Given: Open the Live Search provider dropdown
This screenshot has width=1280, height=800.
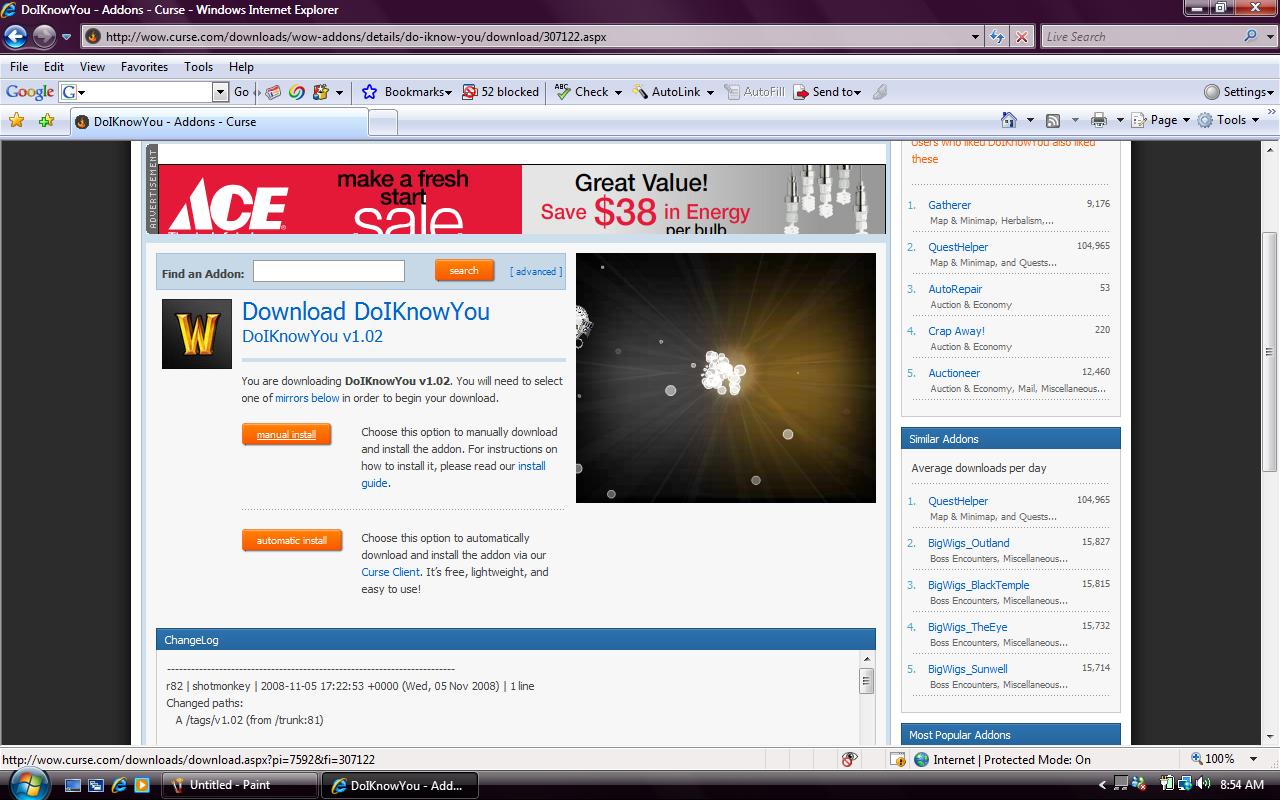Looking at the screenshot, I should pos(1269,37).
